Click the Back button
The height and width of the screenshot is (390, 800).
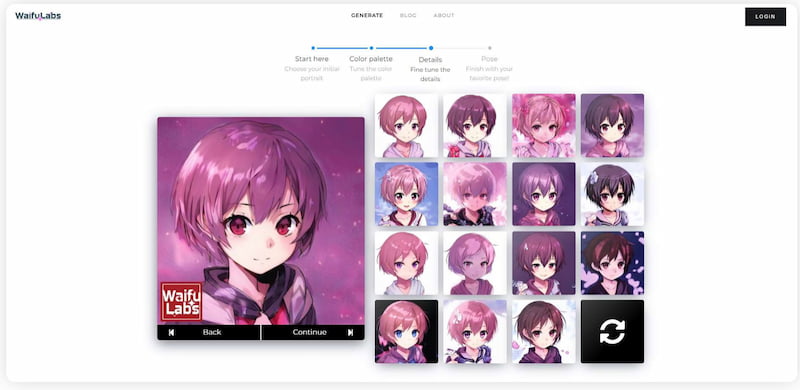pos(209,332)
